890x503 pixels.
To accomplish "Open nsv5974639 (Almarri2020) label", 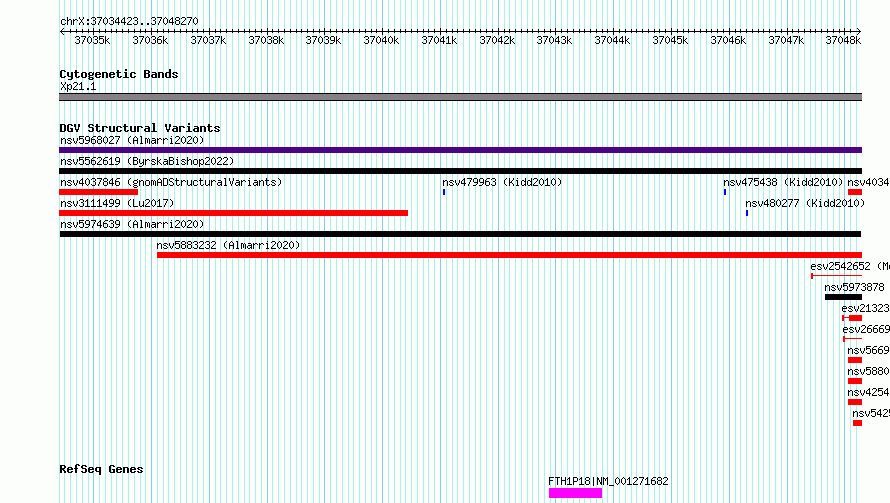I will (132, 224).
